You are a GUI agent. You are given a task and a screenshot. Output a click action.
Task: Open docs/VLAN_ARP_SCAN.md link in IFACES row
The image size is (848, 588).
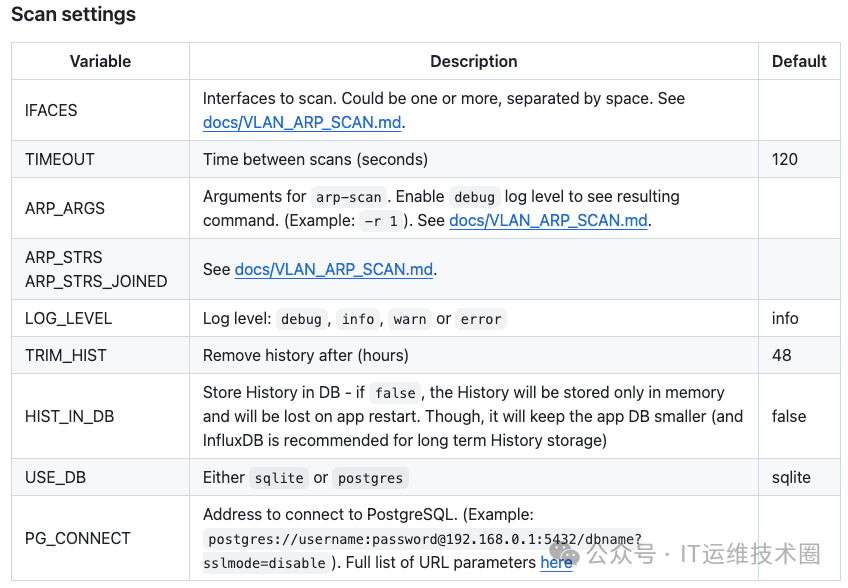click(302, 123)
